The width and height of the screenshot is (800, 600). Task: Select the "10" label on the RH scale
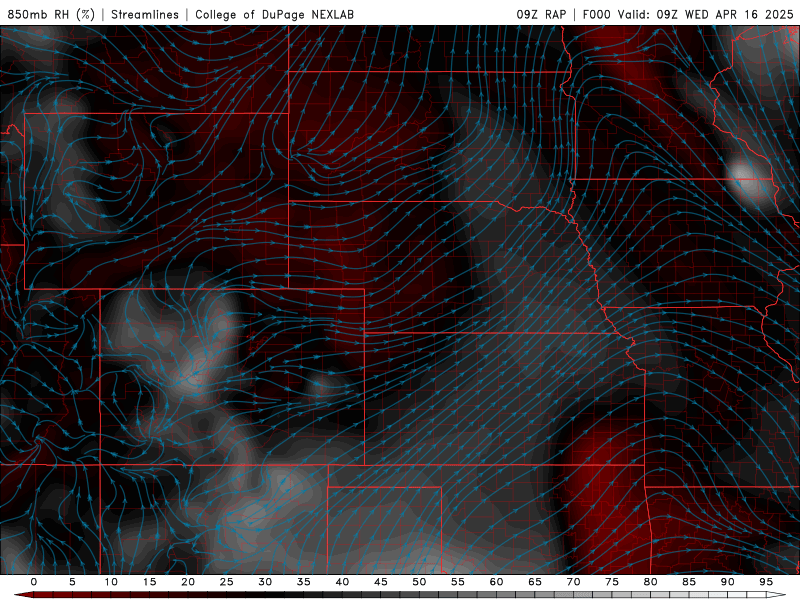111,582
